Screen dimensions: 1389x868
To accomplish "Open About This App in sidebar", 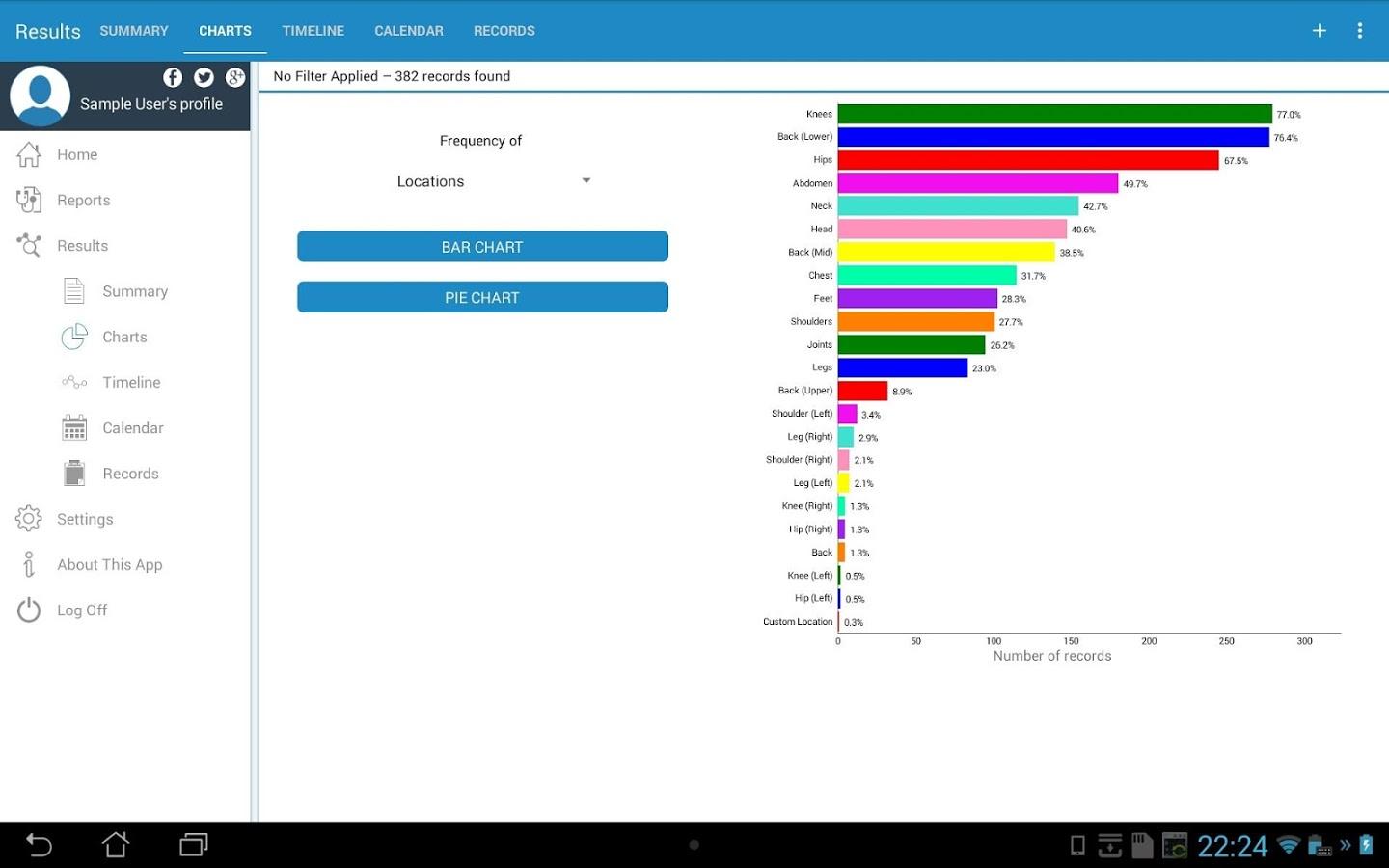I will click(109, 564).
